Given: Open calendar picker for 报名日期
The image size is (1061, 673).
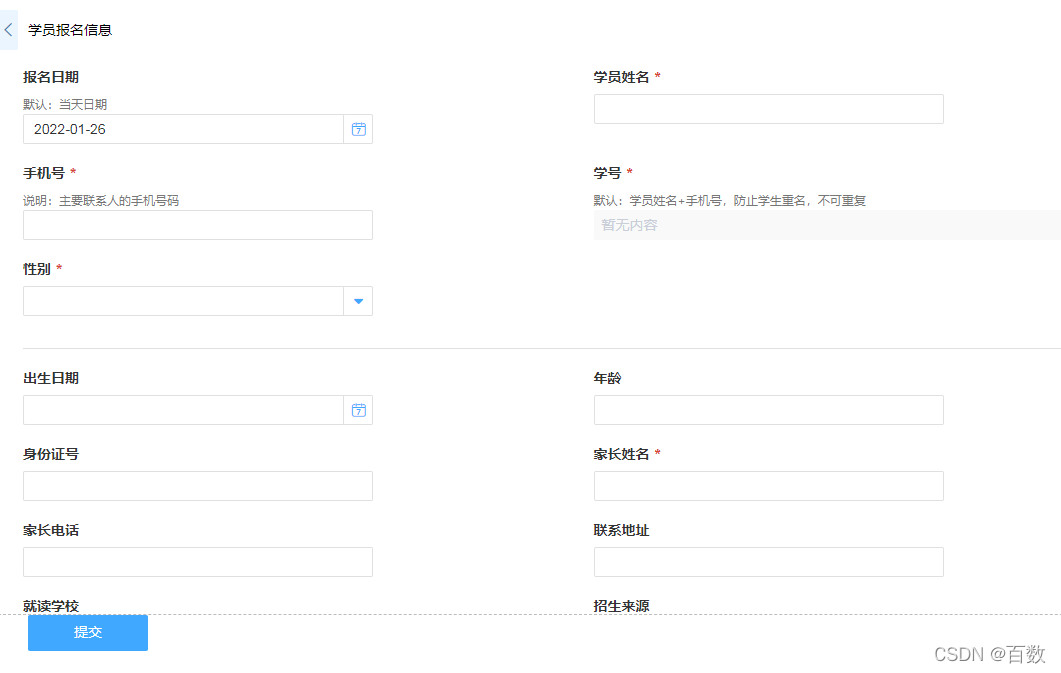Looking at the screenshot, I should tap(359, 129).
